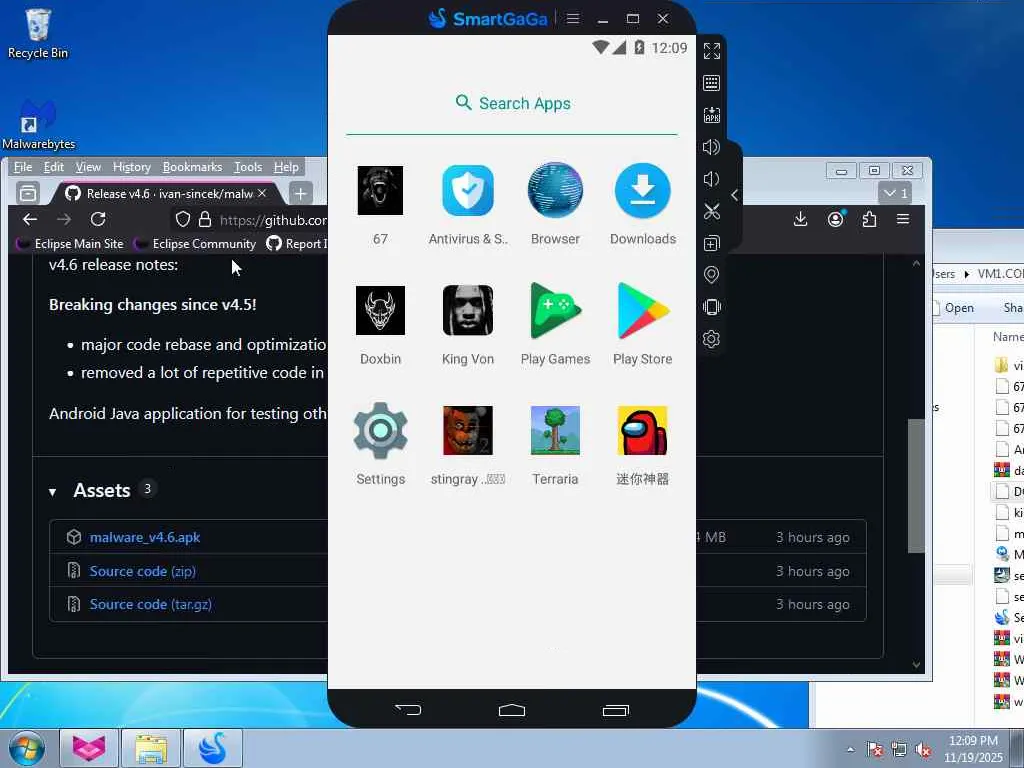
Task: Go back in the browser
Action: pyautogui.click(x=30, y=219)
